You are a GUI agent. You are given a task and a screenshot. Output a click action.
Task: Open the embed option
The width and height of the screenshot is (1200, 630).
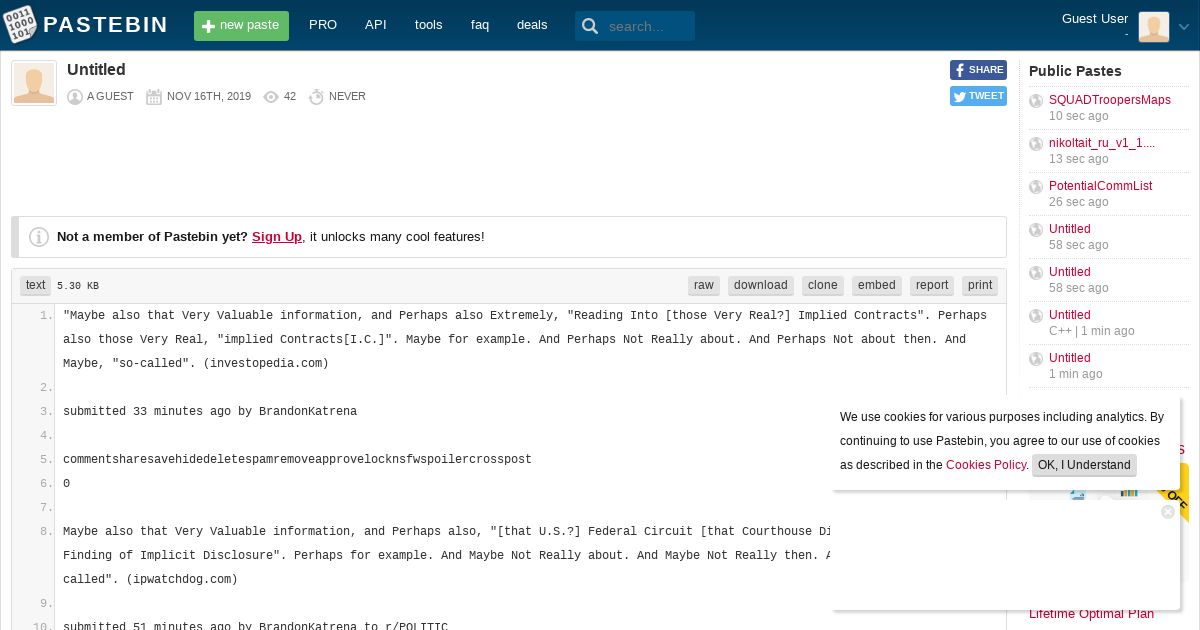877,286
